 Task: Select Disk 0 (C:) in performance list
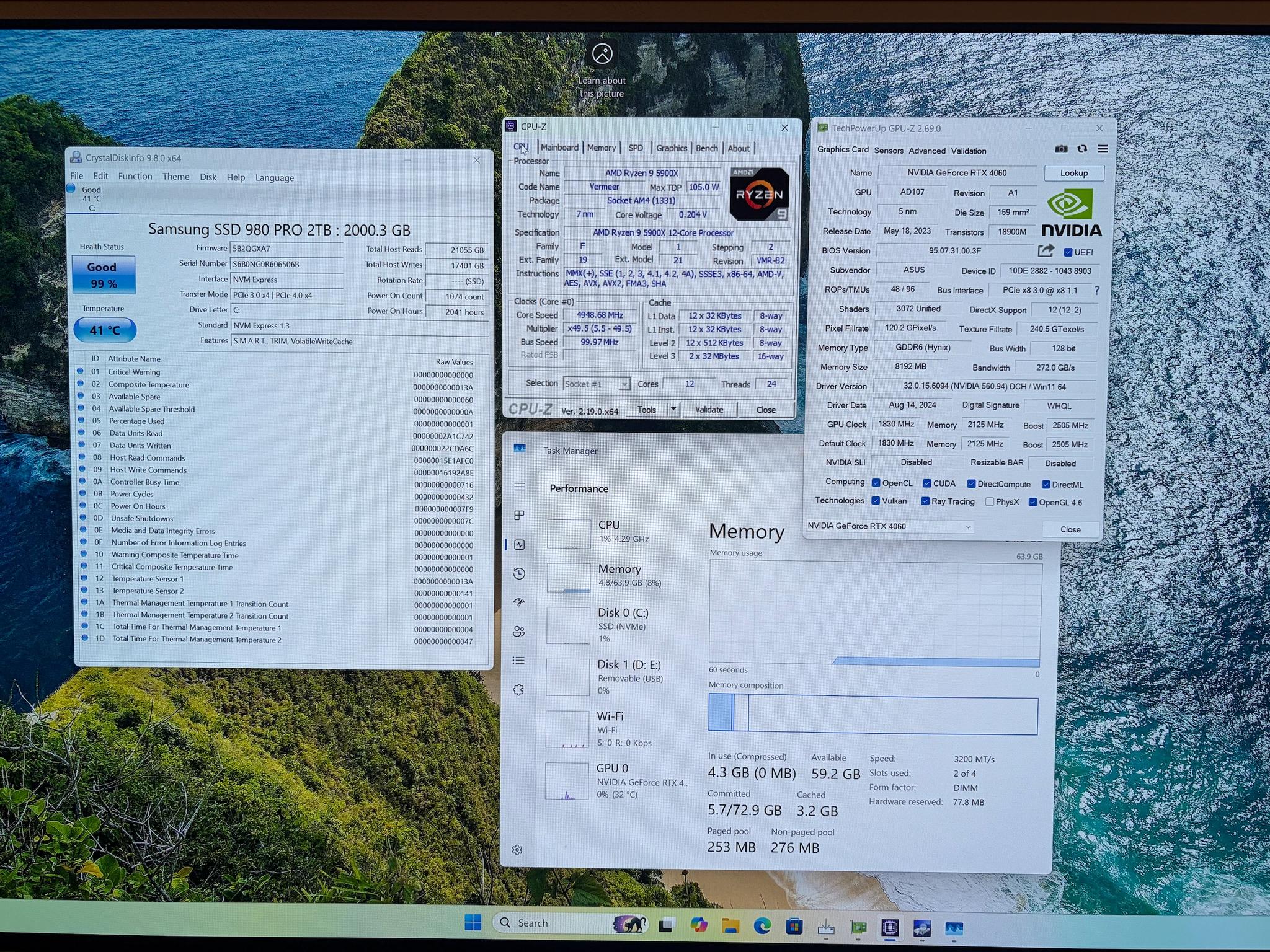[x=617, y=625]
